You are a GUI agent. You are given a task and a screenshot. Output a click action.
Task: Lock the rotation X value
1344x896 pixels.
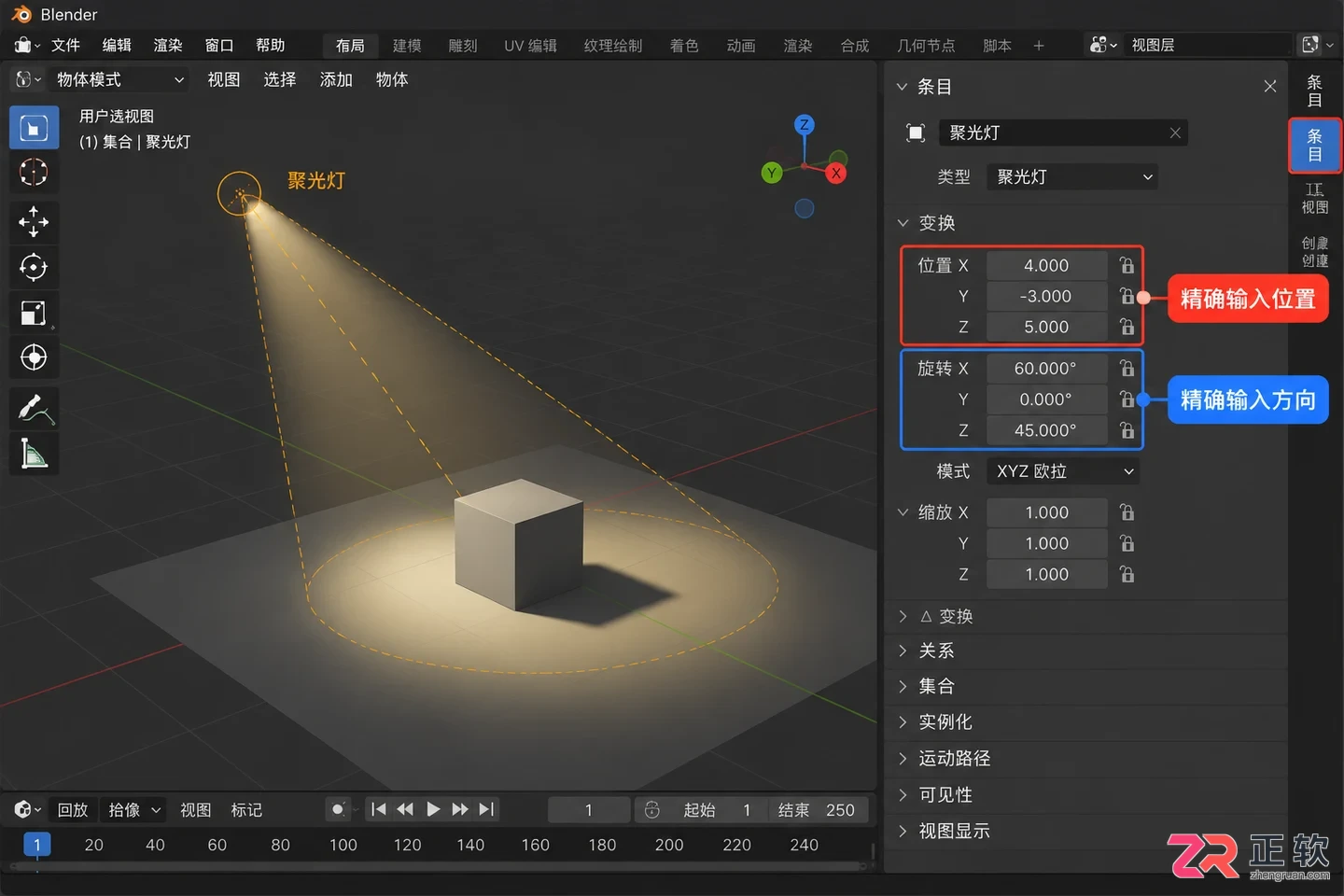pos(1127,368)
